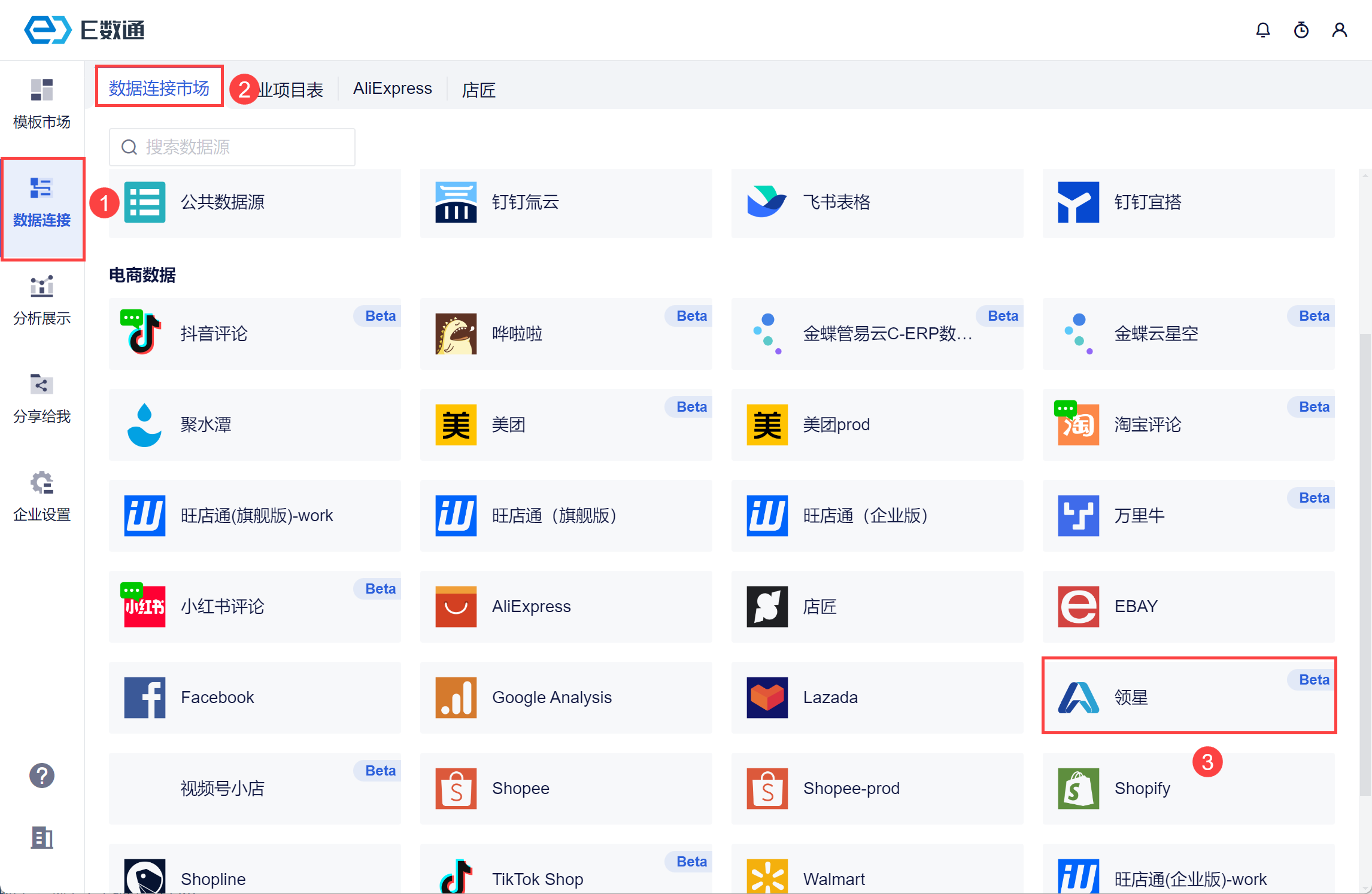
Task: Open the 店匠 tab
Action: coord(478,90)
